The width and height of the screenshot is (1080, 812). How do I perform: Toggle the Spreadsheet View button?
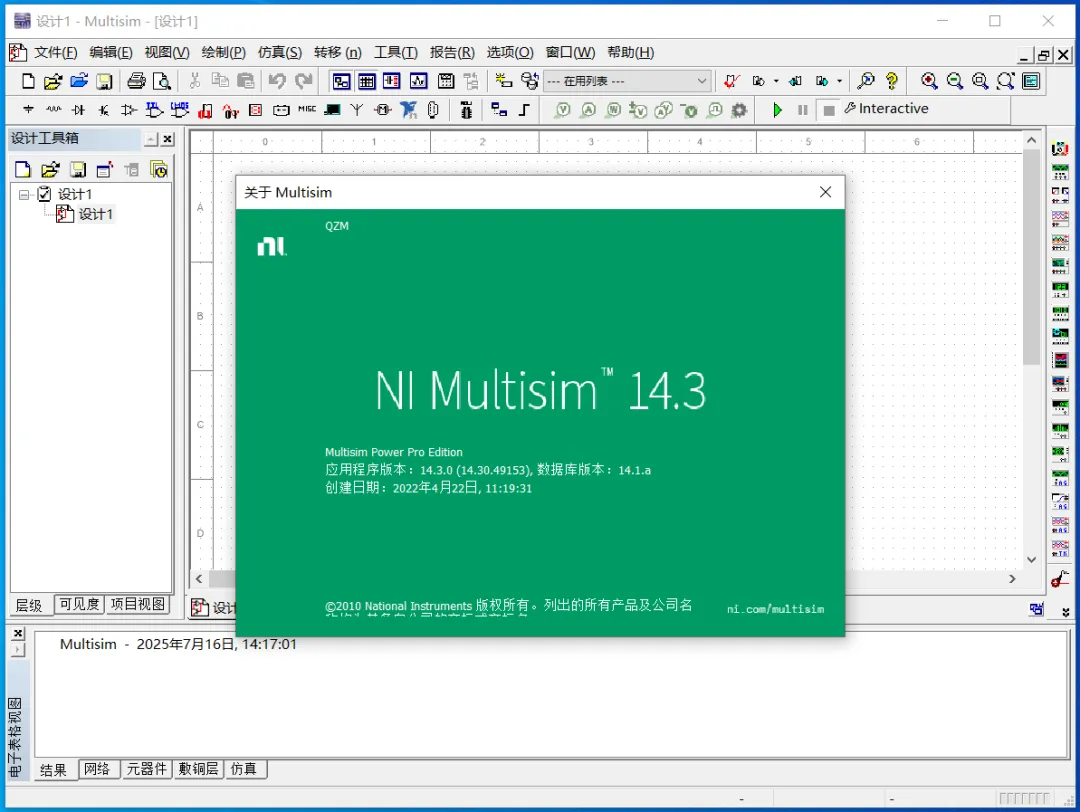[366, 81]
